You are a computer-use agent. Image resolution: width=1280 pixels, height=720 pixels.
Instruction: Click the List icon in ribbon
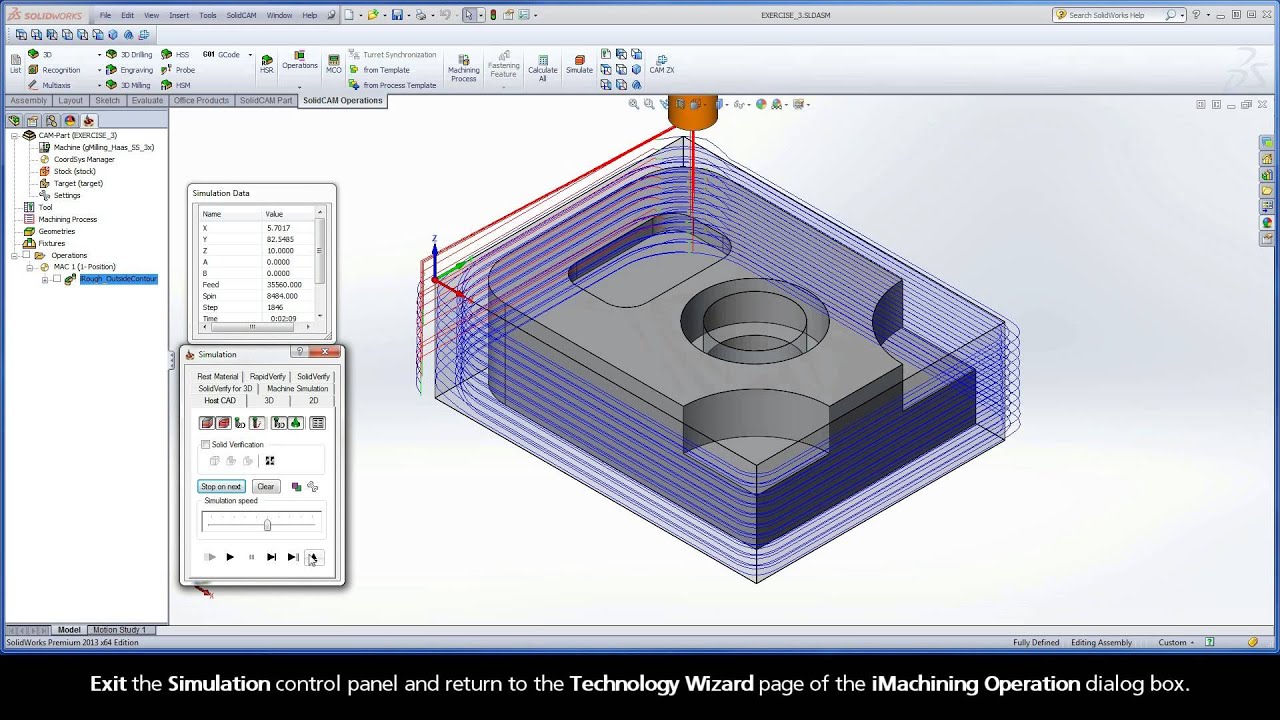coord(15,64)
